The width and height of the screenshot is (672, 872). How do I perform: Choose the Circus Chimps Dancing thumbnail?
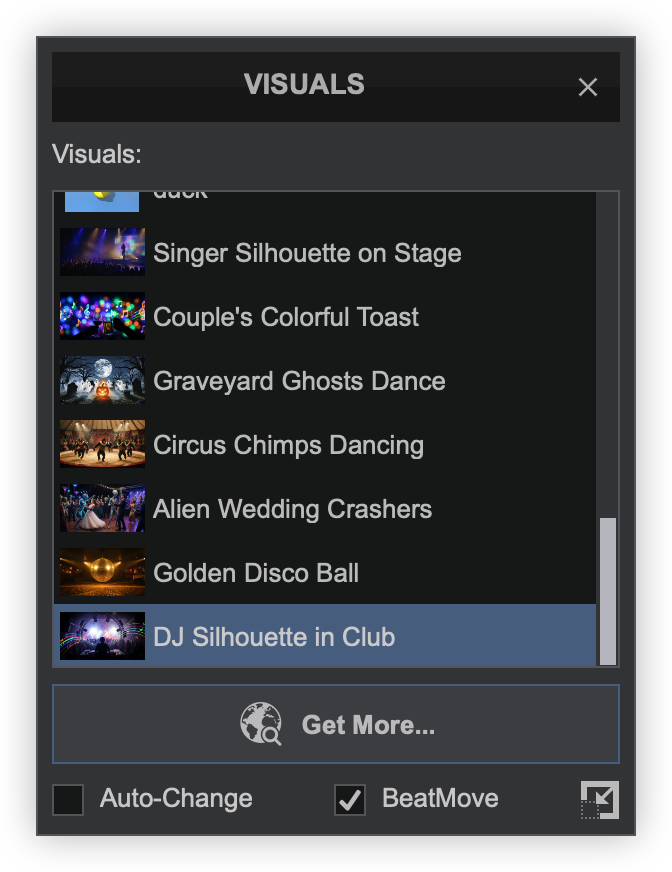point(102,444)
